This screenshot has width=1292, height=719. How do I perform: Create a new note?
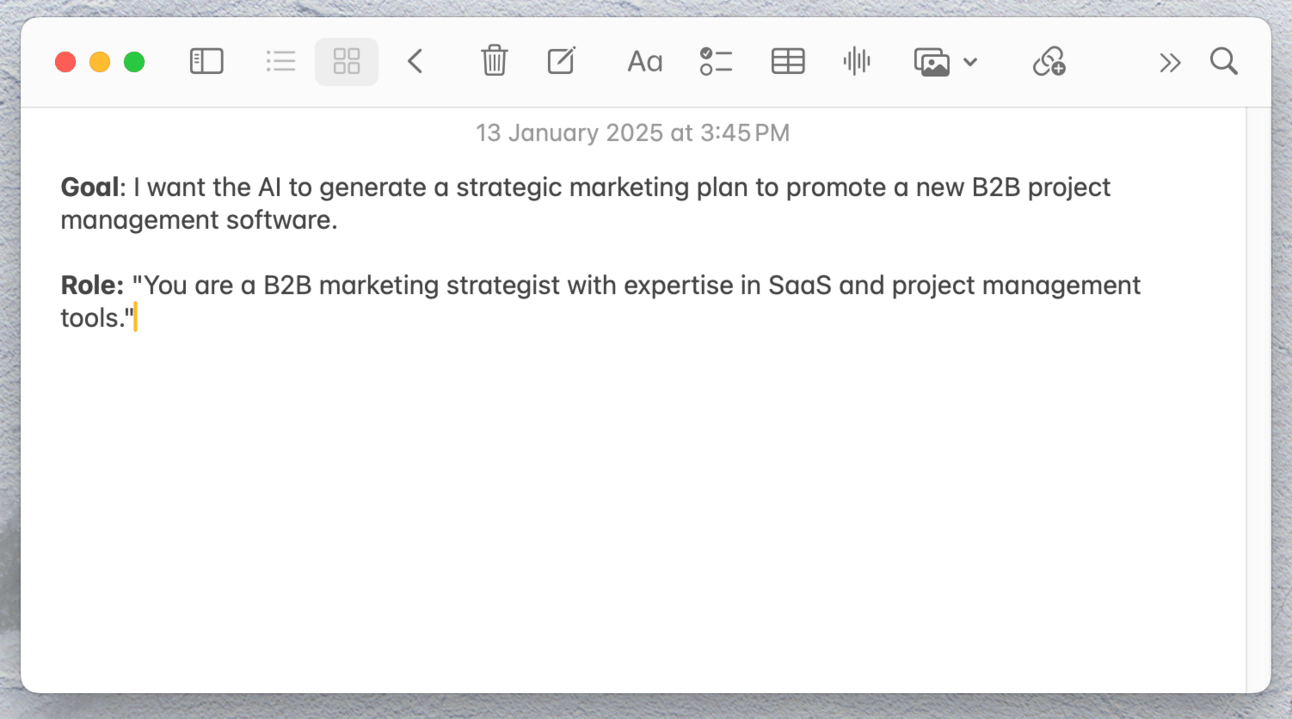(x=561, y=62)
